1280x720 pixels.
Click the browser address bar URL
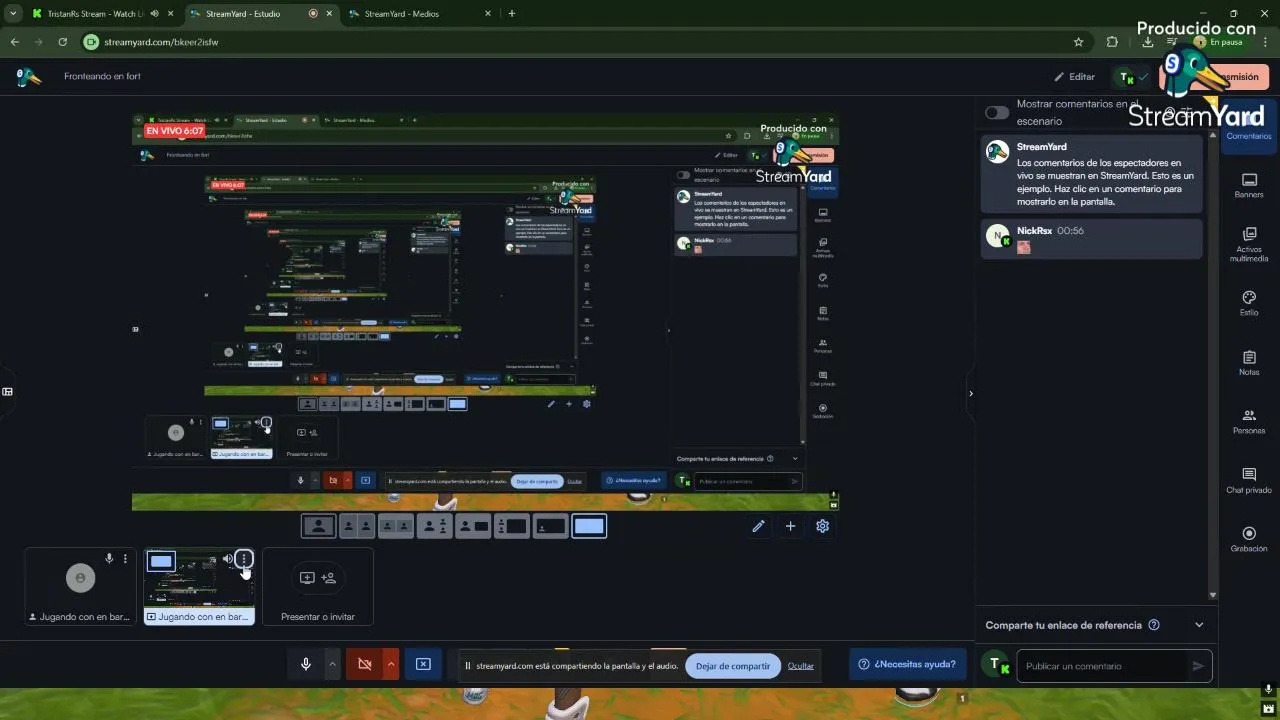tap(161, 42)
